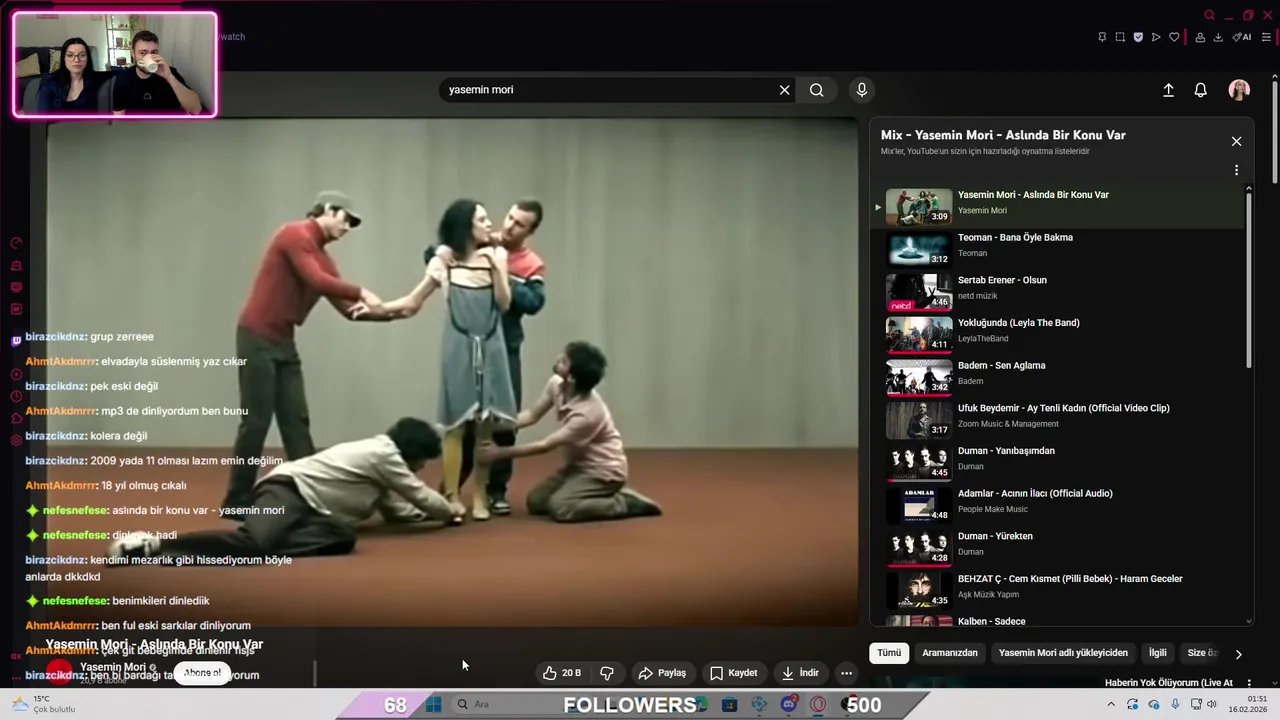
Task: Open the Mix playlist three-dot menu
Action: 1236,170
